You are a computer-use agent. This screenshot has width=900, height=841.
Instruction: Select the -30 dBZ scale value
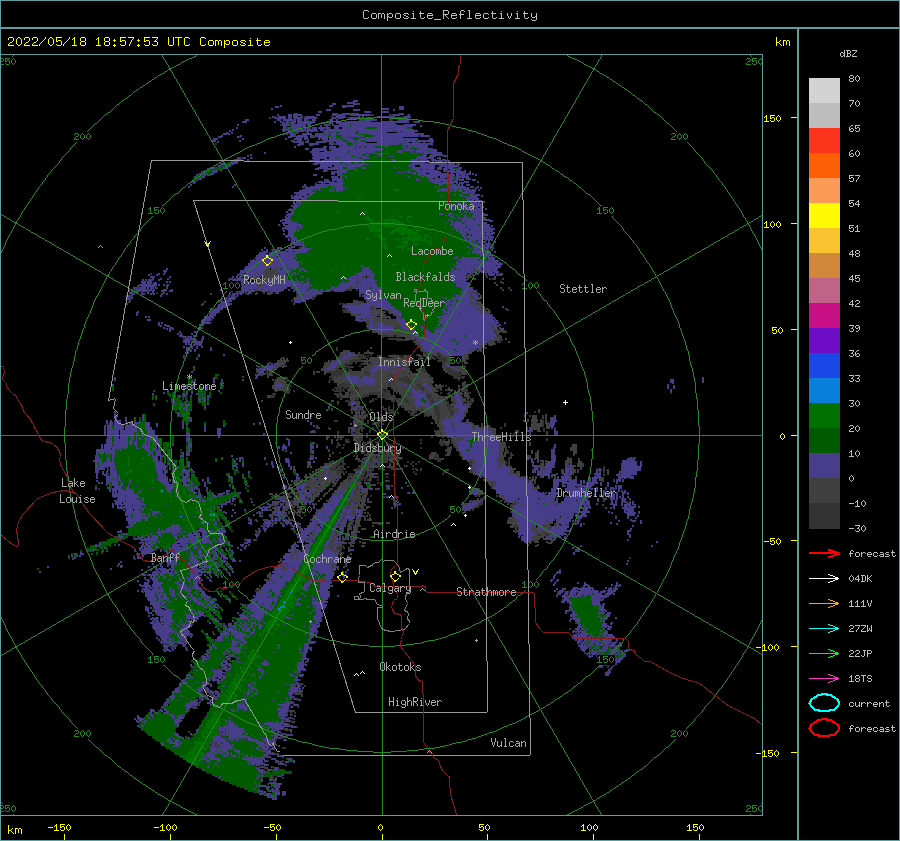tap(857, 528)
